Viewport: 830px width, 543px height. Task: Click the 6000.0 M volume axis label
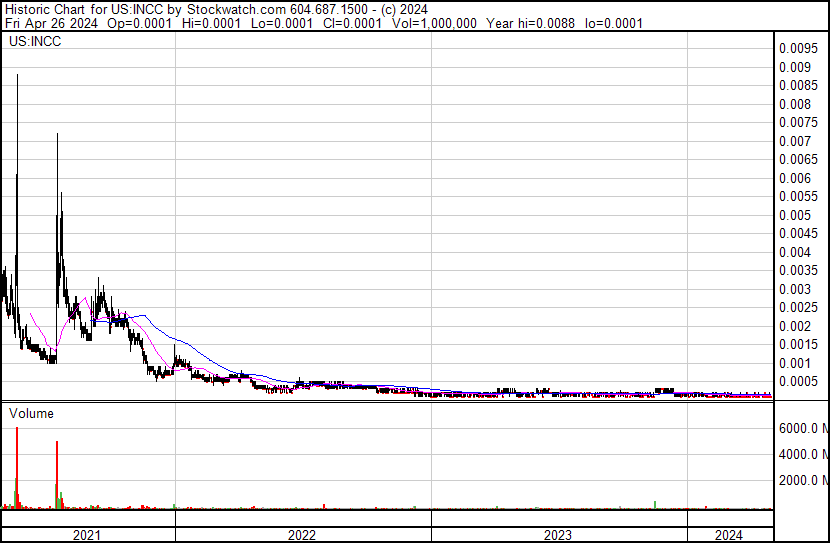point(804,428)
